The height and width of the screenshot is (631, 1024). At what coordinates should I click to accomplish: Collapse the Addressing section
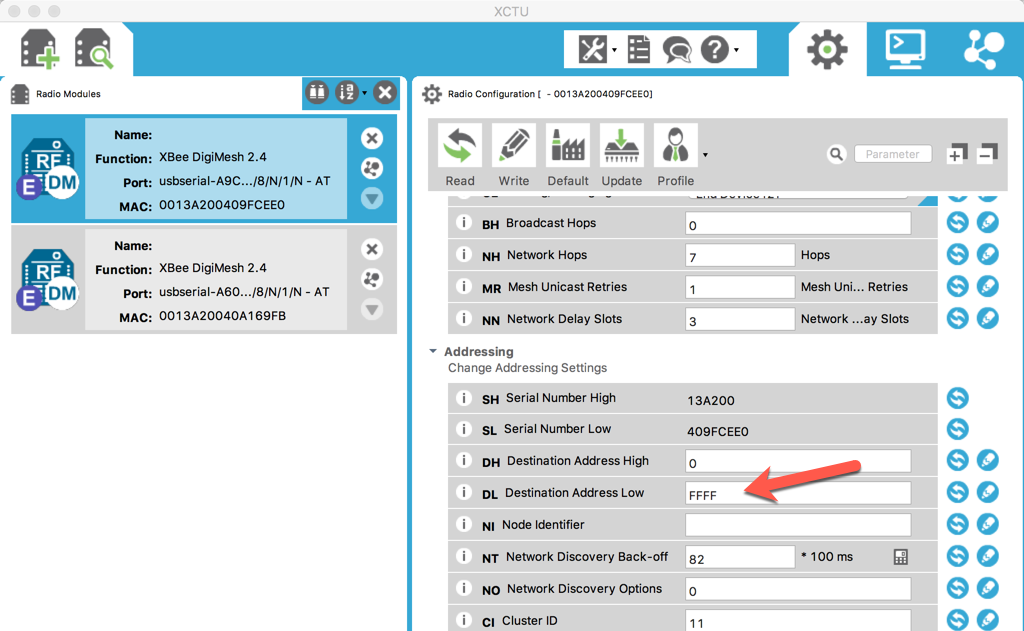[432, 351]
